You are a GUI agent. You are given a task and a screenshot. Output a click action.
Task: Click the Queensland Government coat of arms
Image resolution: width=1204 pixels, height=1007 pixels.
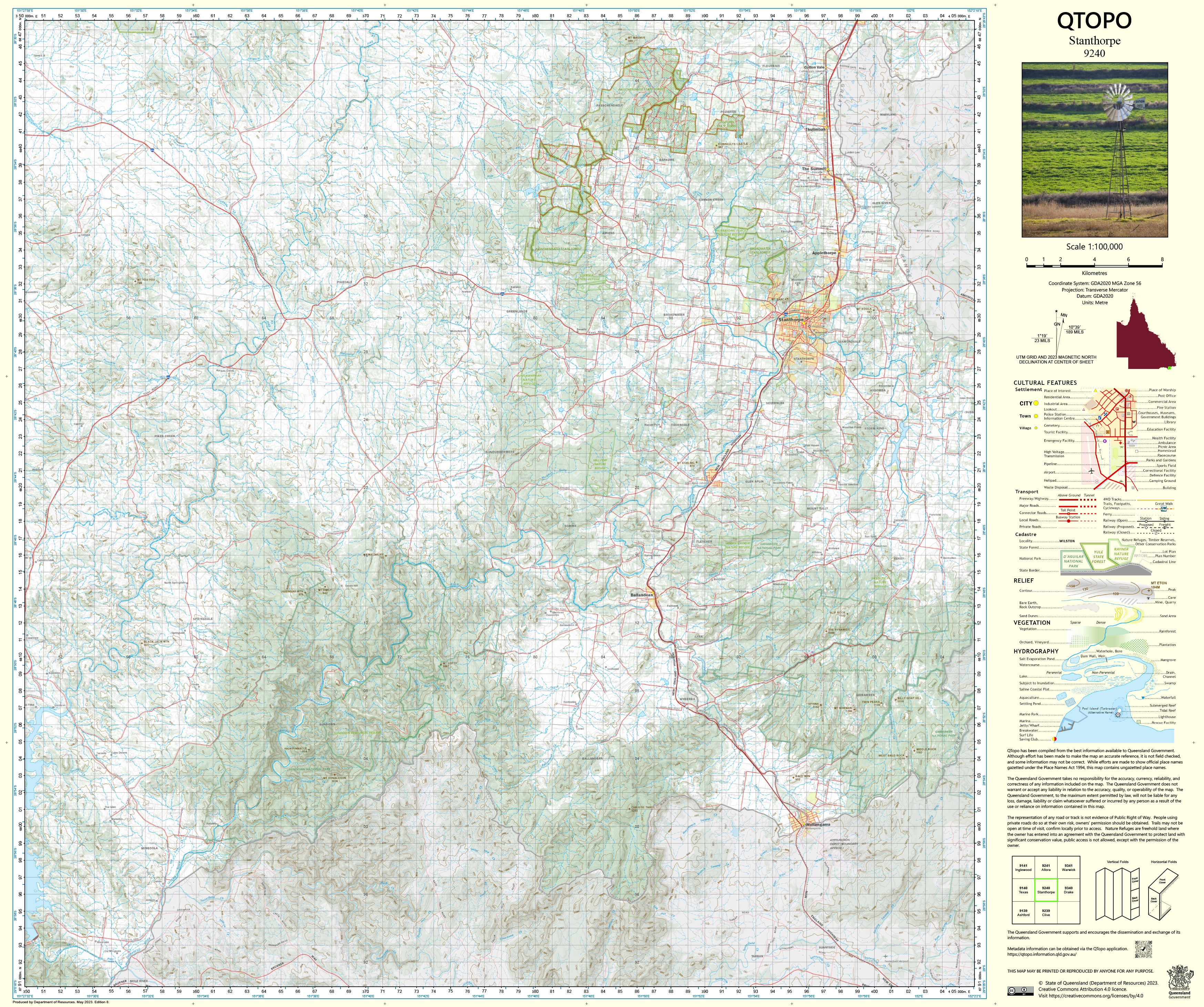pos(1179,979)
